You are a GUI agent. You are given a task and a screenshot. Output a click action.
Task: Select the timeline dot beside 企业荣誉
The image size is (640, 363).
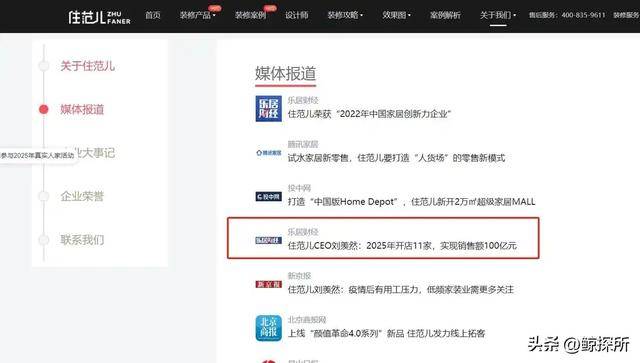click(x=44, y=196)
